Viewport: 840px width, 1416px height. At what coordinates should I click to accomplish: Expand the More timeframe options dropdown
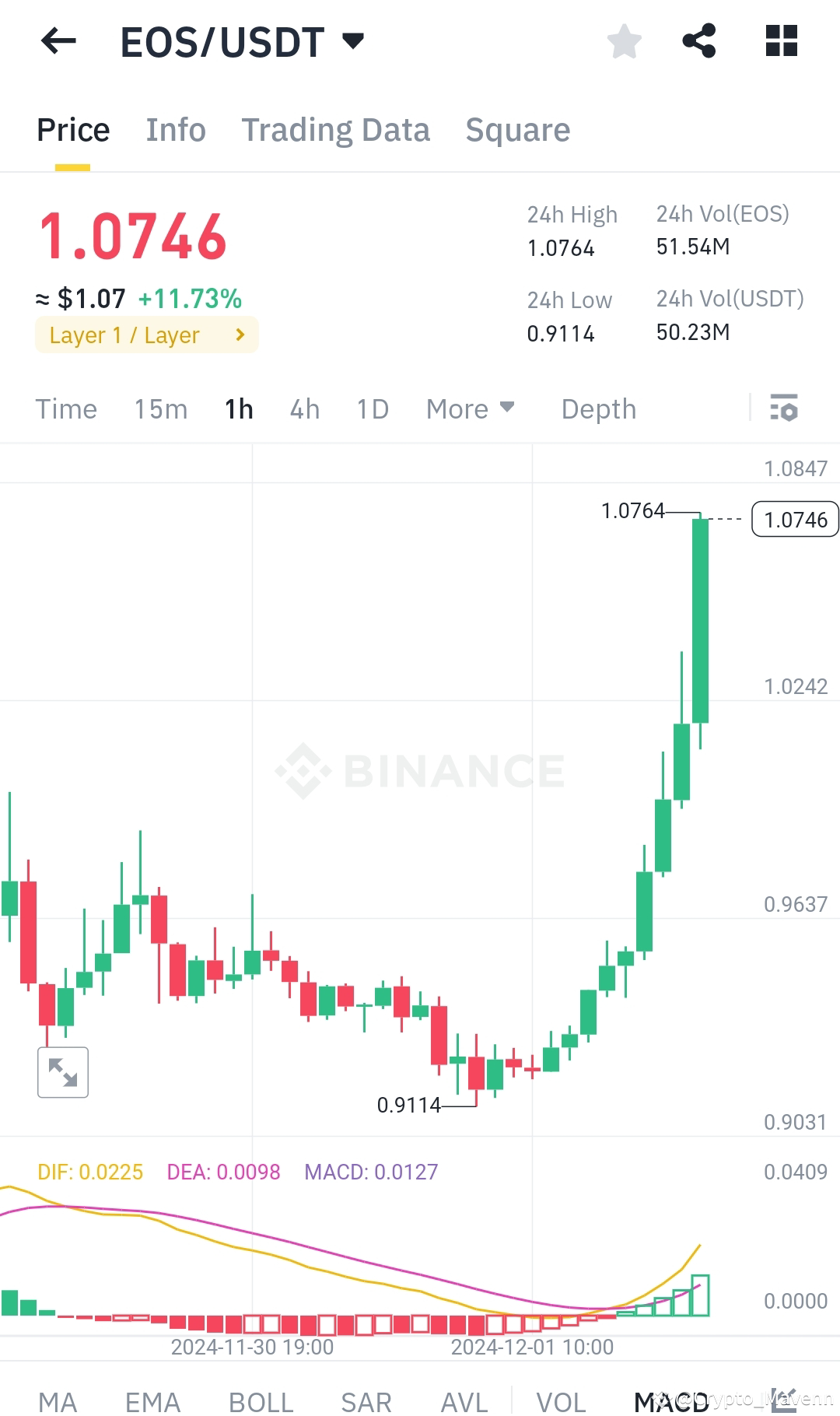(x=470, y=408)
